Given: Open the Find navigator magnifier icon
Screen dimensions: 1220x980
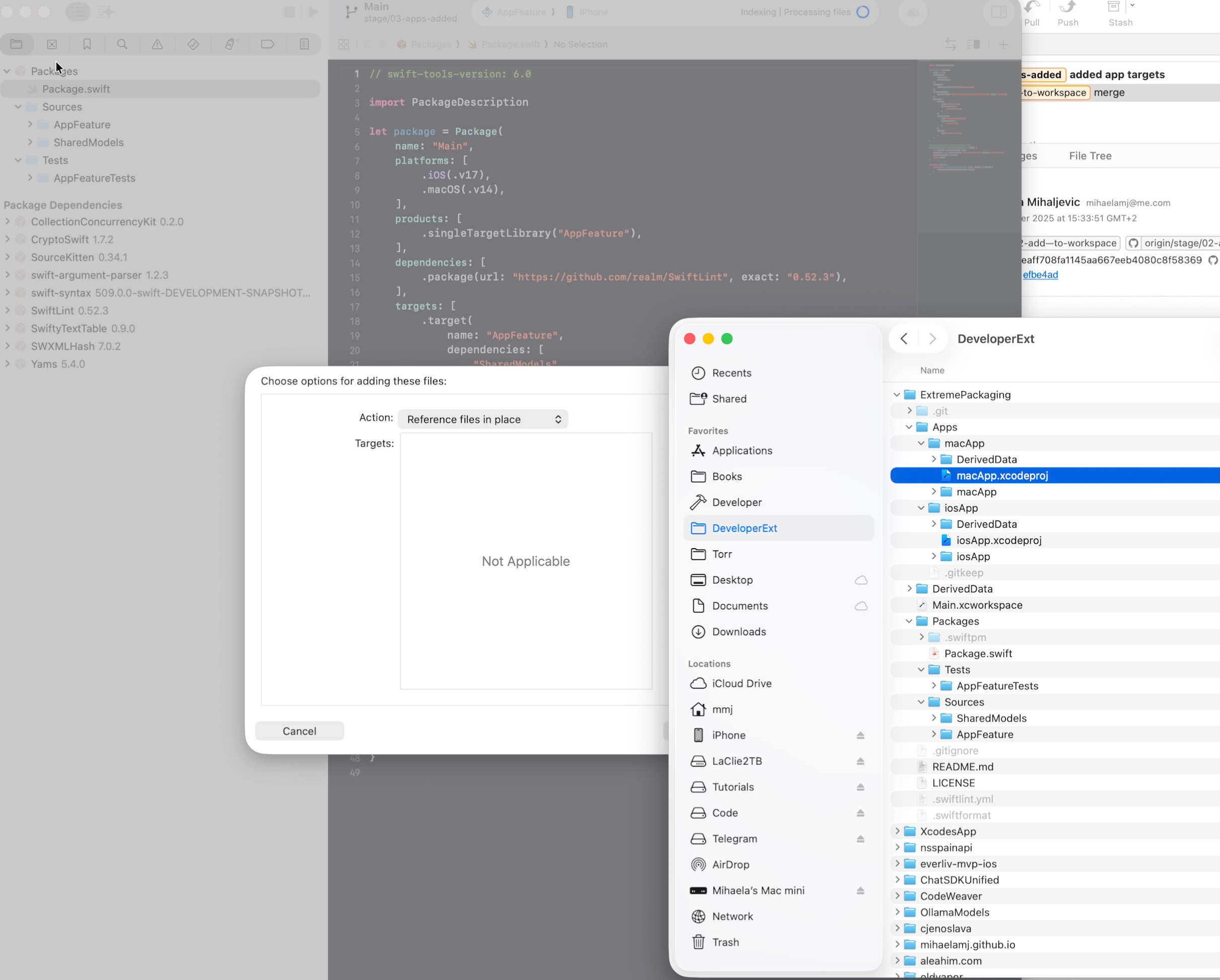Looking at the screenshot, I should click(122, 44).
